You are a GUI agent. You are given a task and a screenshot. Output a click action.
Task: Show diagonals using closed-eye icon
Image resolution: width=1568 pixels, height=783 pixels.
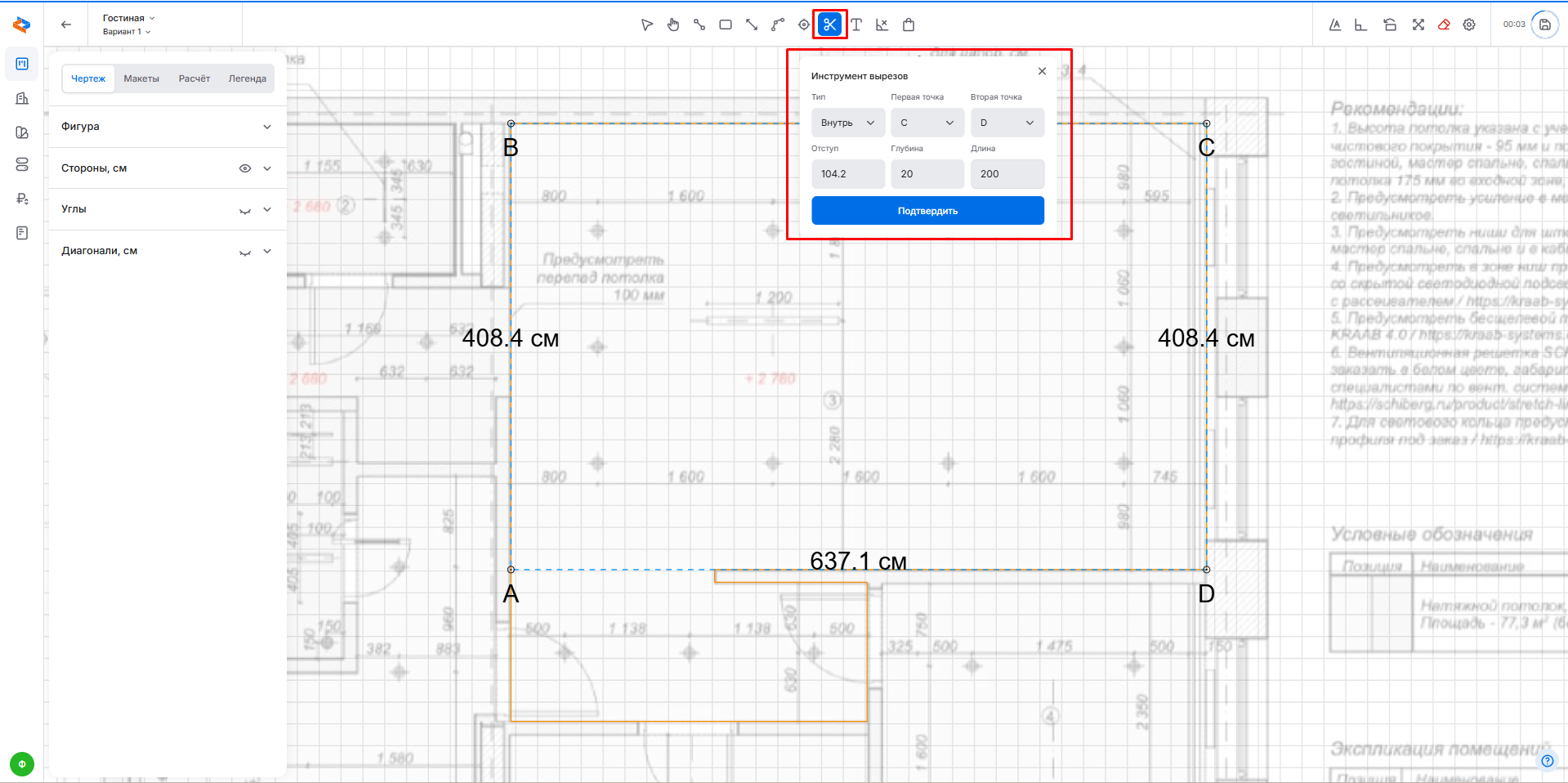(244, 252)
